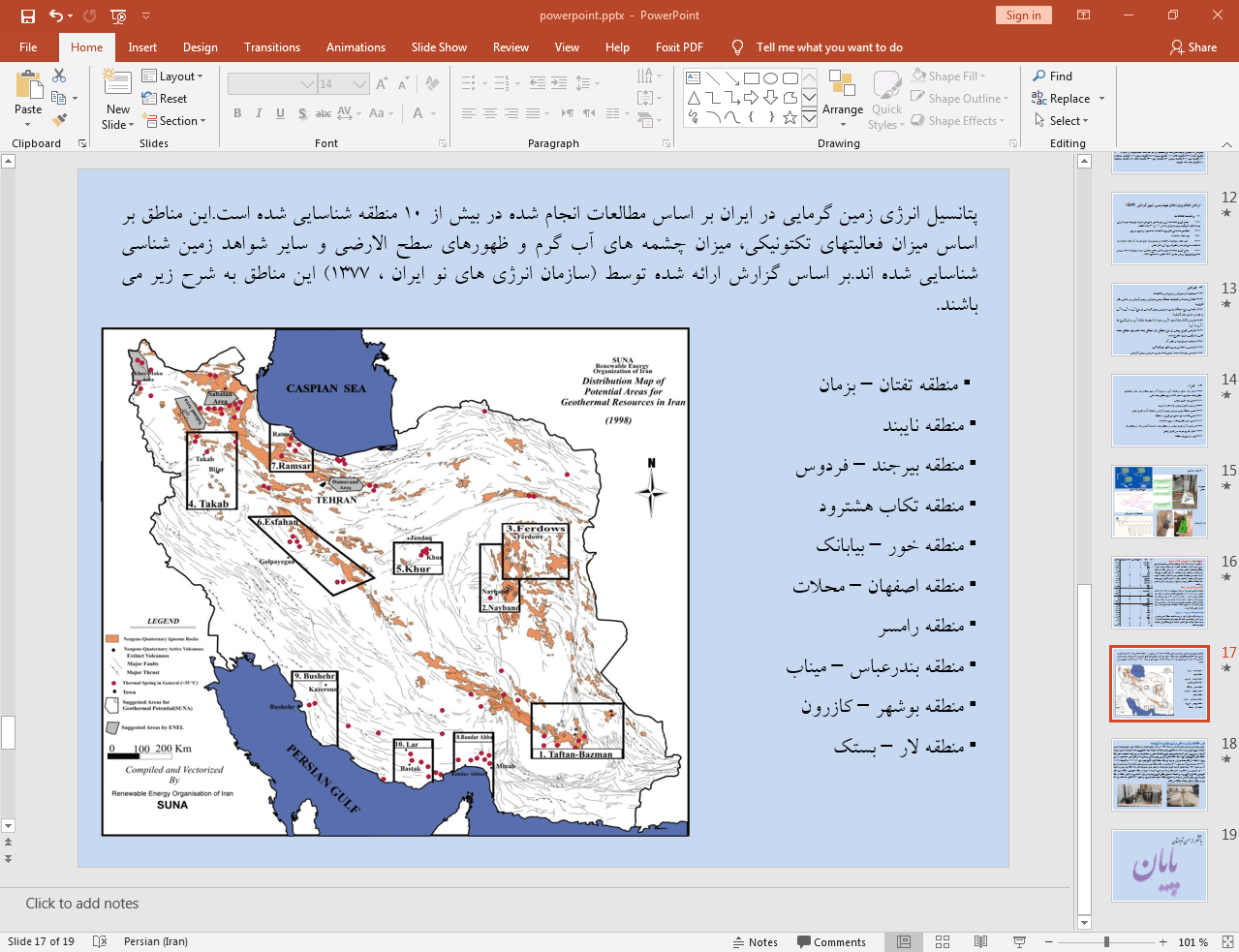Toggle text Shadow formatting

pyautogui.click(x=302, y=113)
